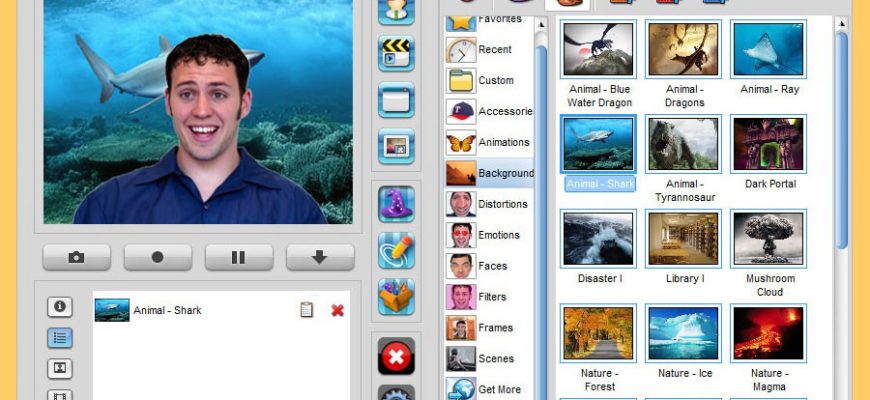
Task: Apply the Nature - Magma background
Action: pos(768,333)
